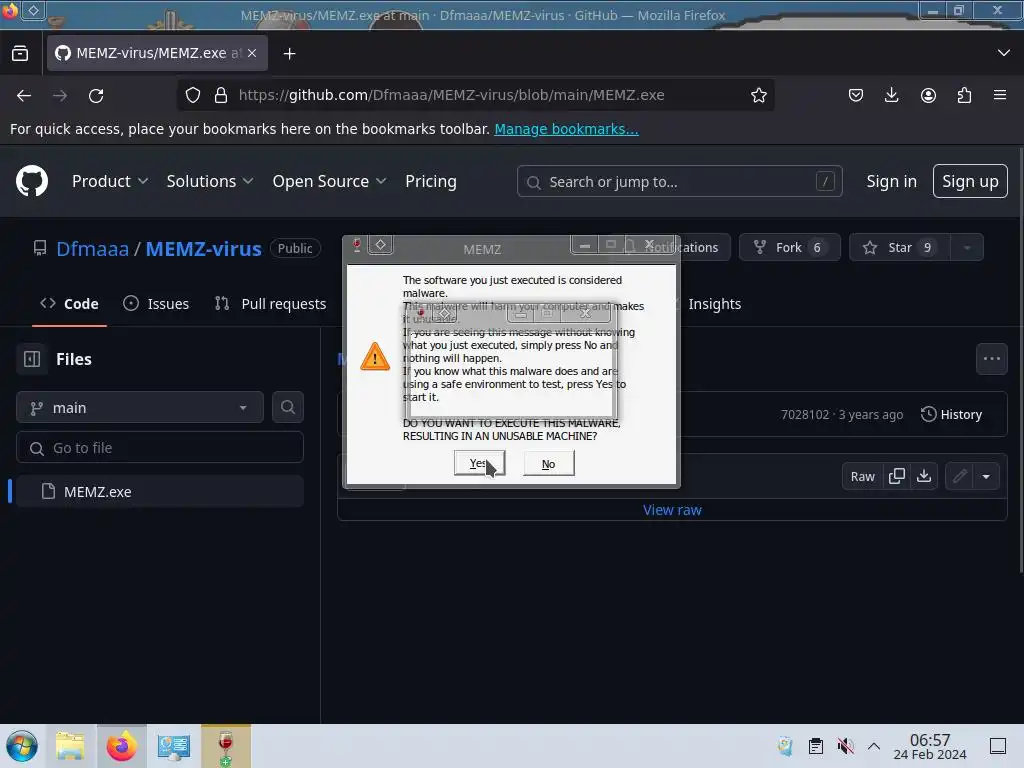
Task: Click Yes in the MEMZ dialog
Action: pyautogui.click(x=479, y=463)
